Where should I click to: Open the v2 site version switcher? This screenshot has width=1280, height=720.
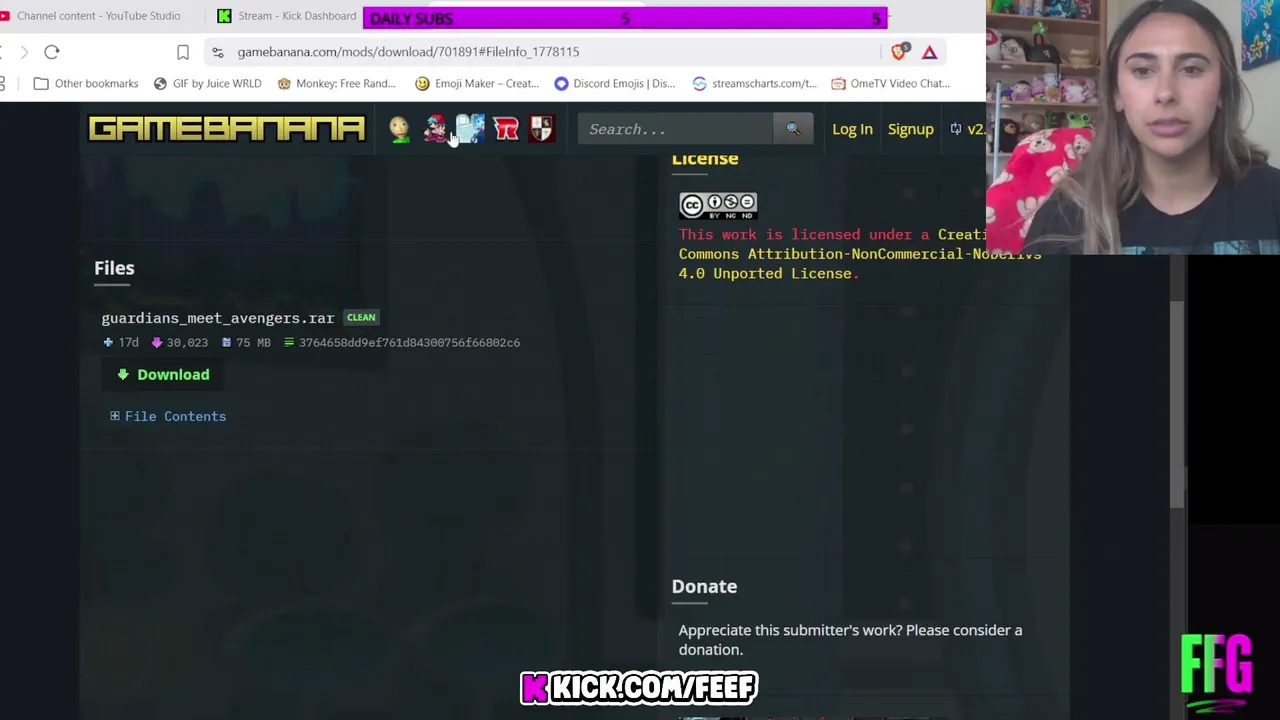[967, 129]
